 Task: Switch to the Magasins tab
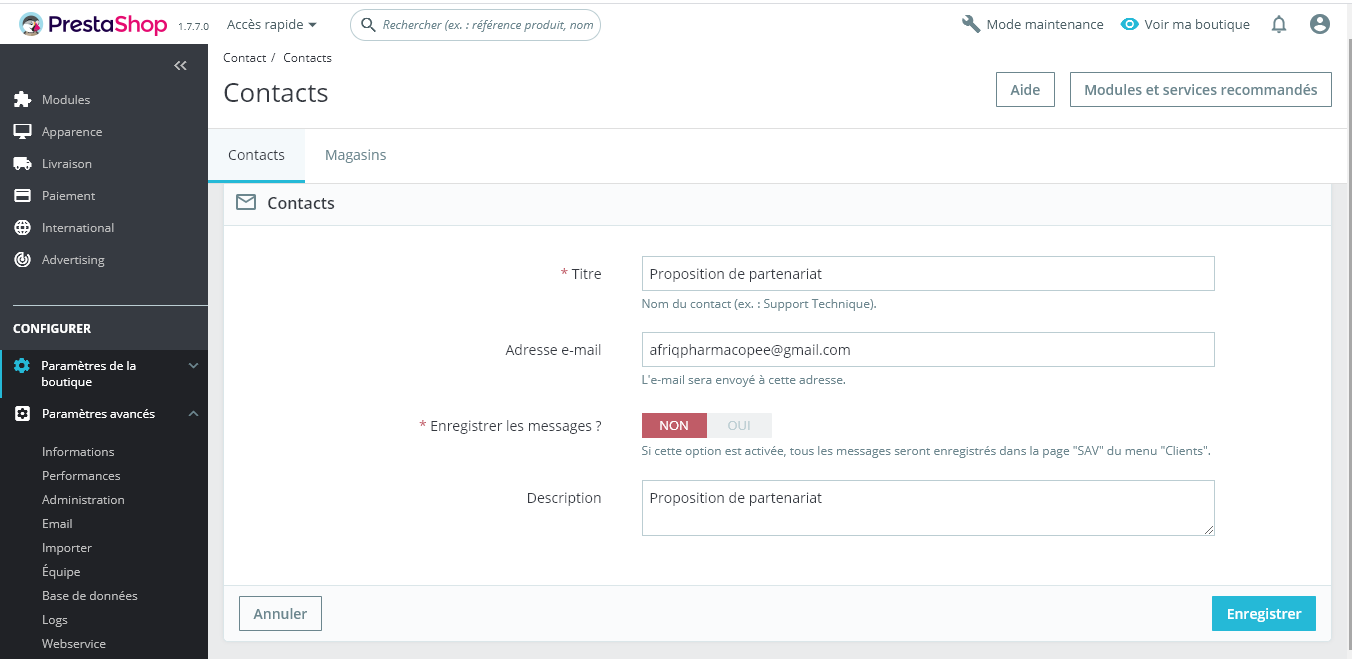click(x=356, y=155)
